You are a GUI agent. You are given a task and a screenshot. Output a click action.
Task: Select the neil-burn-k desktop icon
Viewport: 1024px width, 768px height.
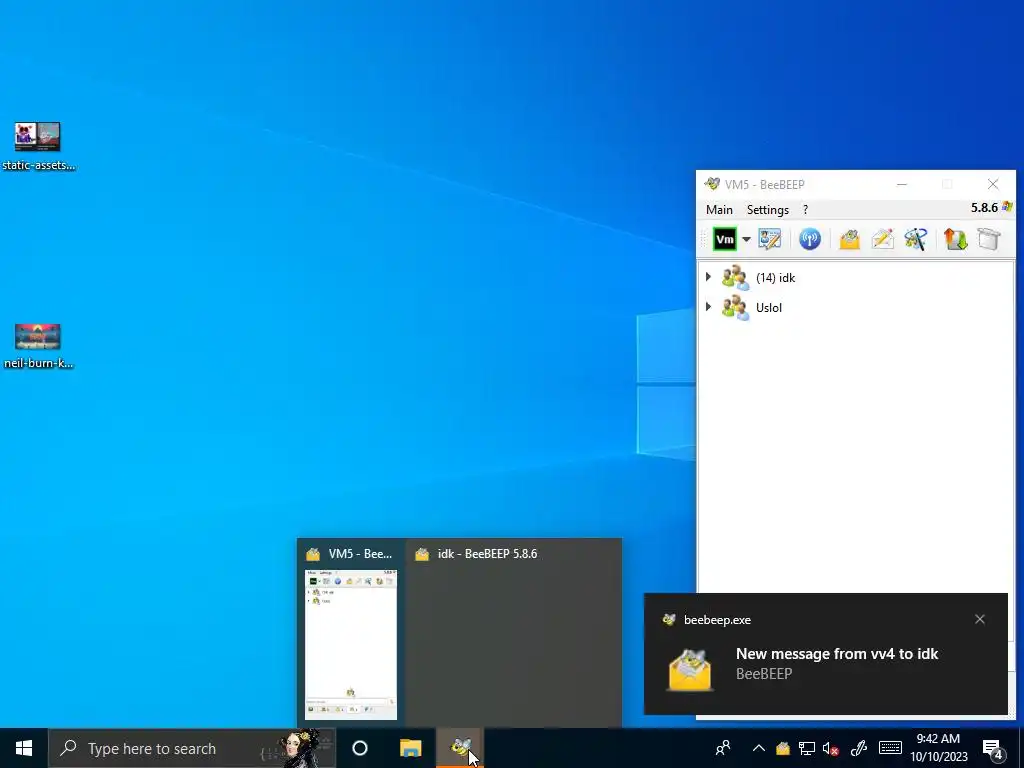tap(38, 346)
